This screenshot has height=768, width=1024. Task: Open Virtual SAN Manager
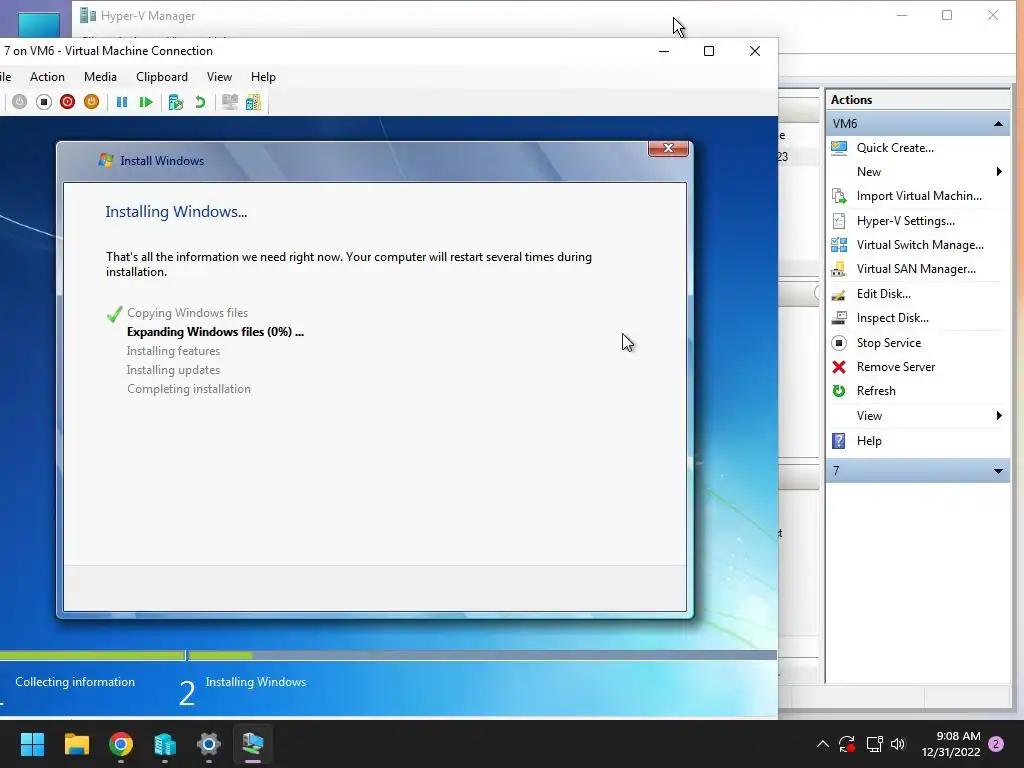(x=916, y=269)
